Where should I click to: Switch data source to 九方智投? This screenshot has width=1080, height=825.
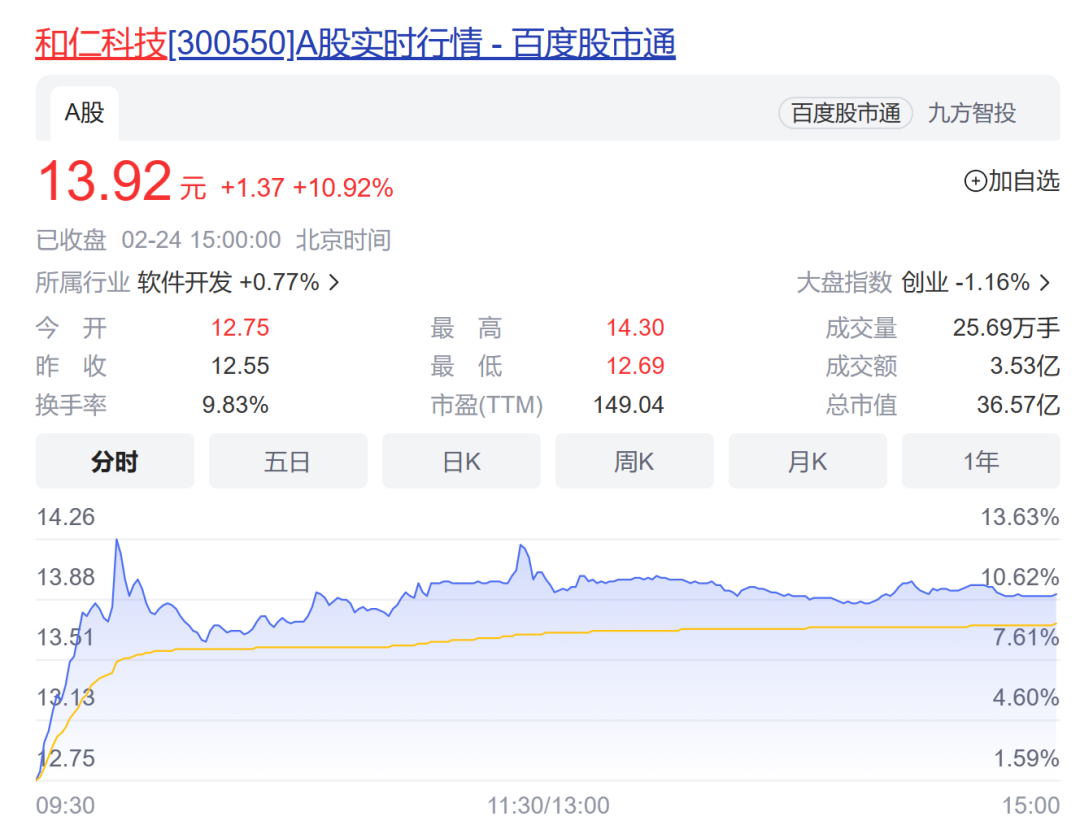[971, 113]
